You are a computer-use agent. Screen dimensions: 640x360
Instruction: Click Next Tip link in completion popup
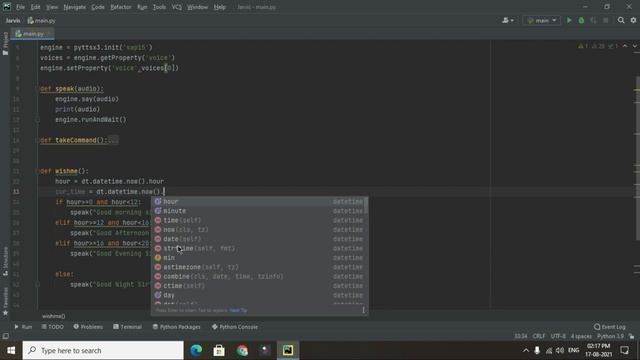[x=238, y=311]
